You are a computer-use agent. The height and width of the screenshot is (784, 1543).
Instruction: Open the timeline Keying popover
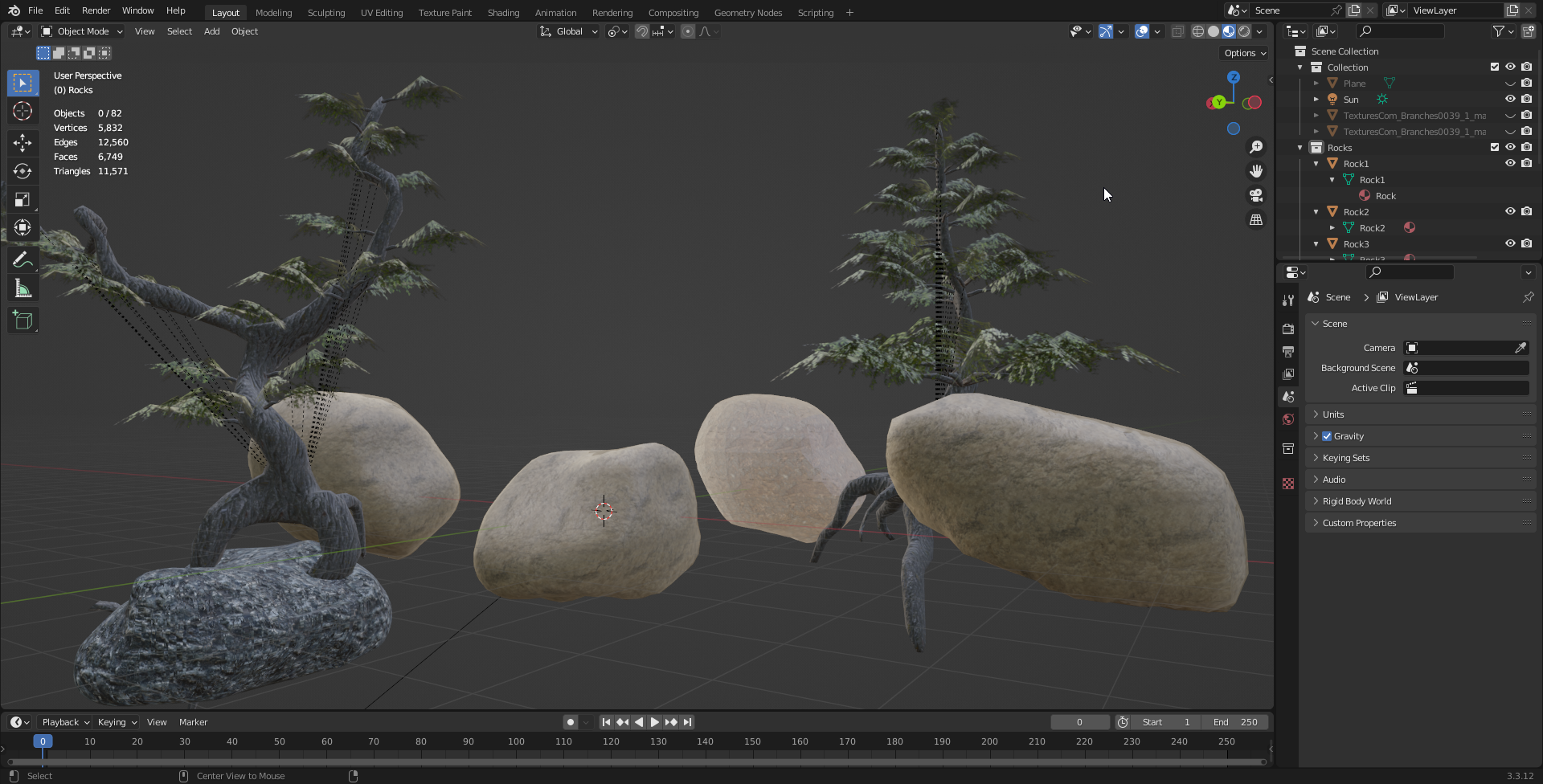(x=117, y=722)
